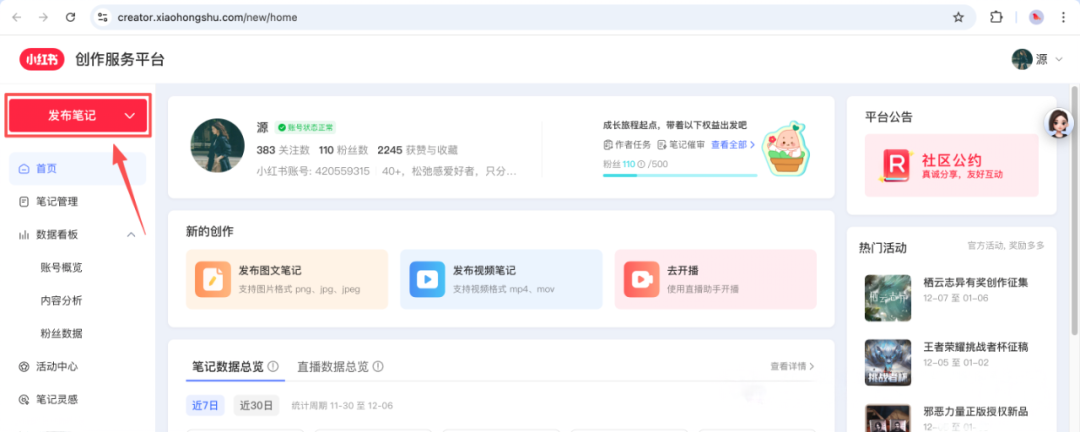This screenshot has height=432, width=1080.
Task: Click the 数据看板 bar chart icon
Action: (24, 235)
